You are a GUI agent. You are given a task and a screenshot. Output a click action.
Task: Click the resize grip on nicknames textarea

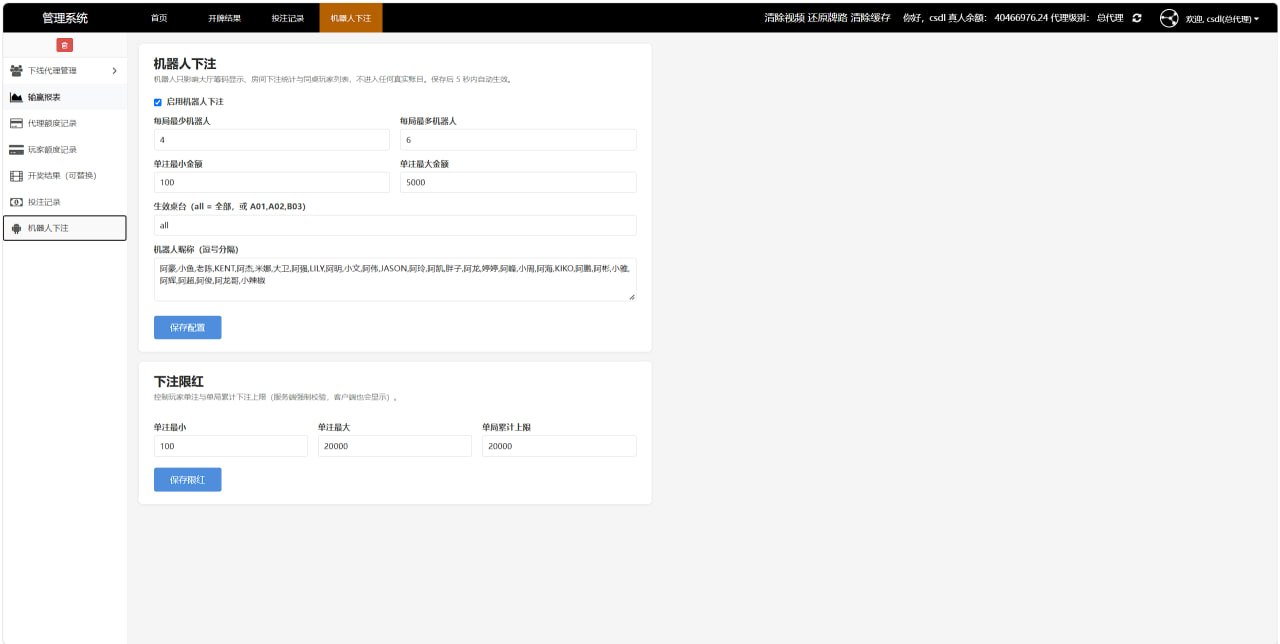pyautogui.click(x=631, y=296)
